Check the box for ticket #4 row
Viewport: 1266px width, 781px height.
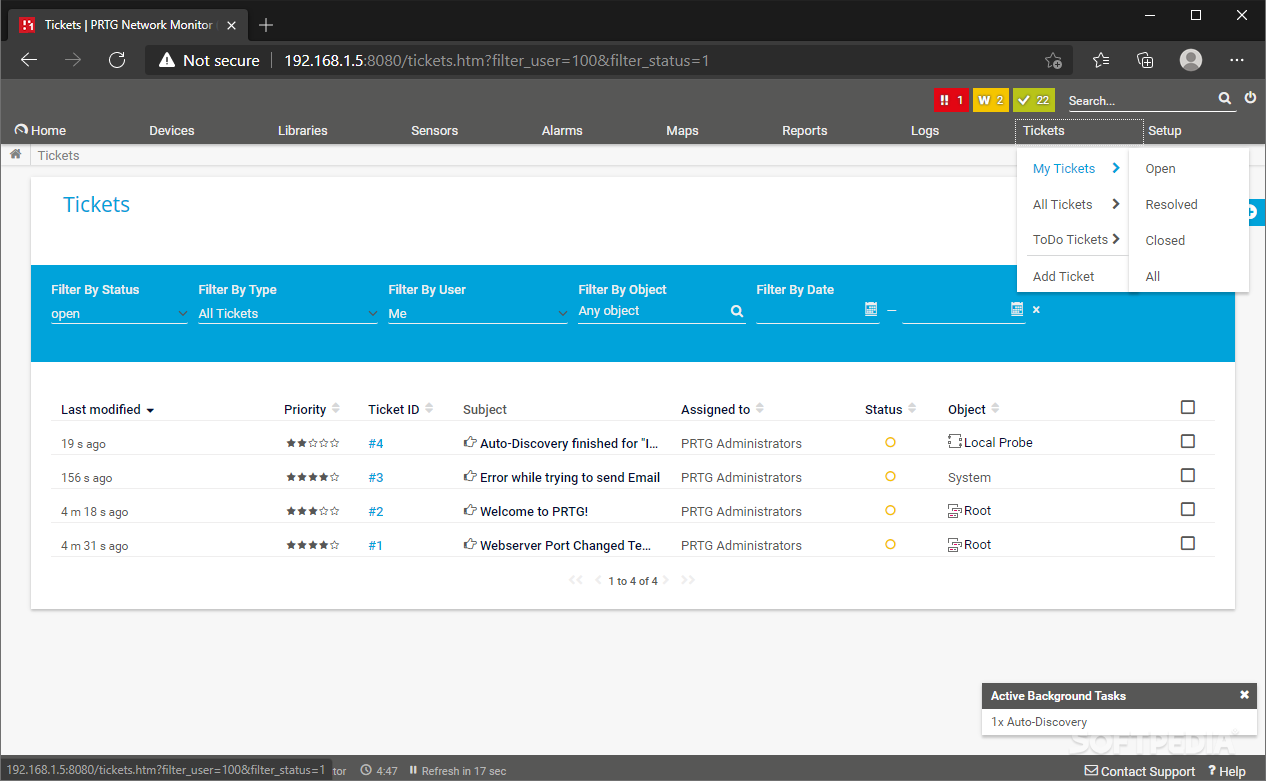[1188, 441]
